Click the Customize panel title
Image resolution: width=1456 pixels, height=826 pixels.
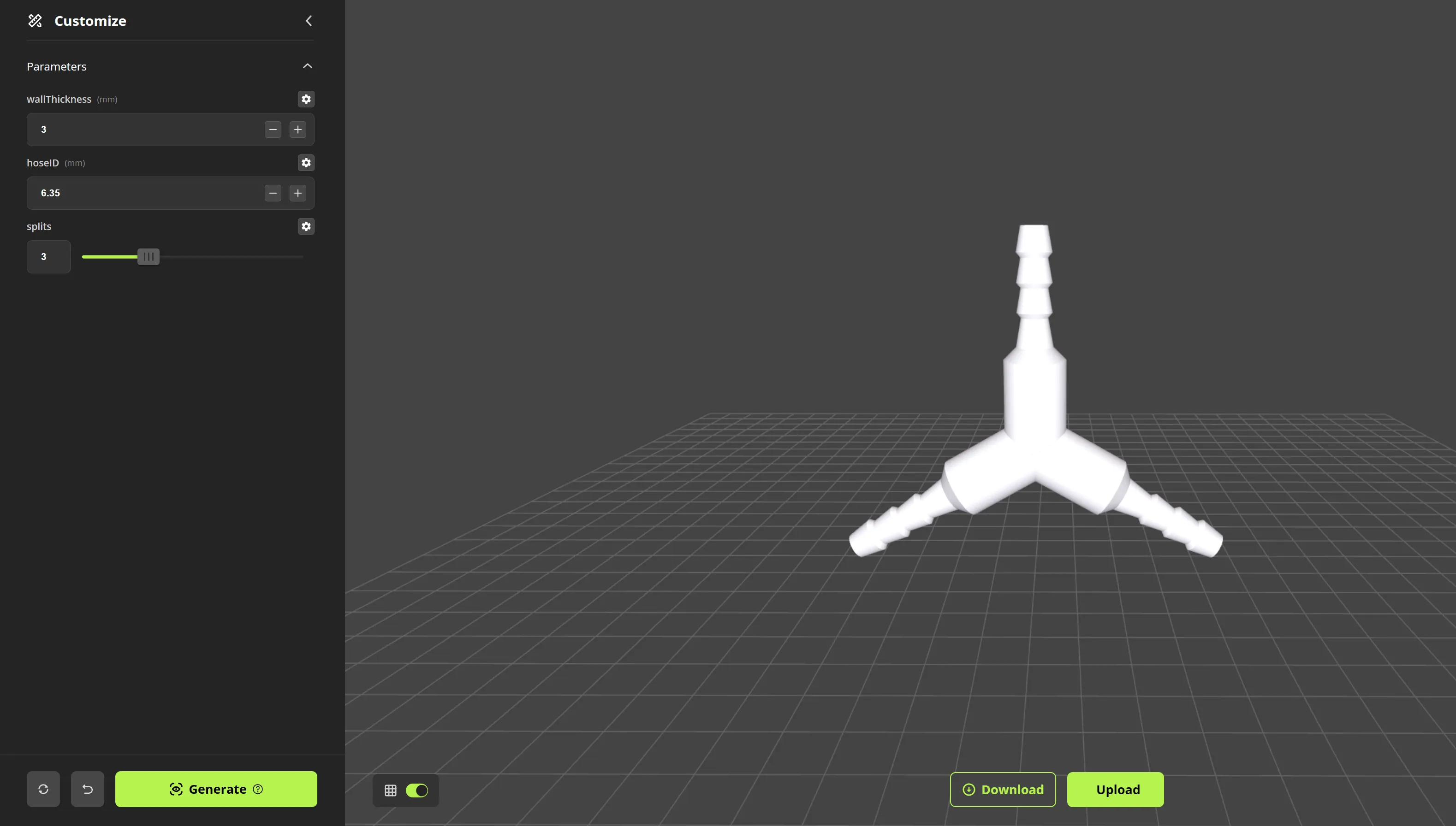tap(90, 21)
